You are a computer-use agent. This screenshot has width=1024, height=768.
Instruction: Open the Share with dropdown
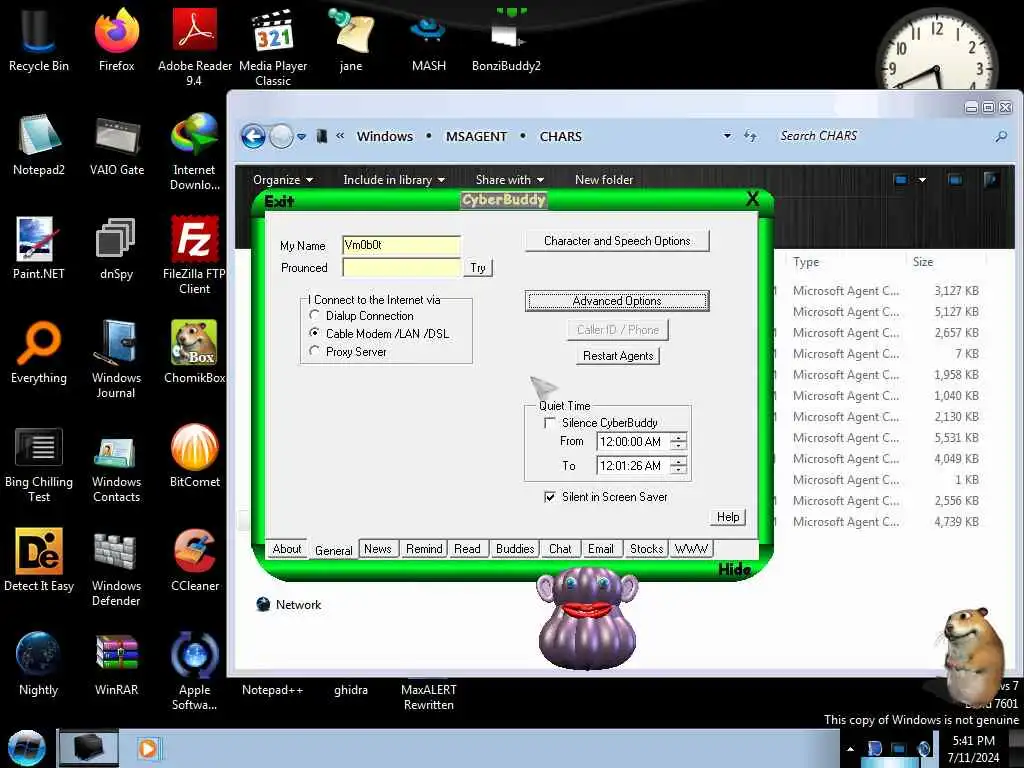pos(509,180)
